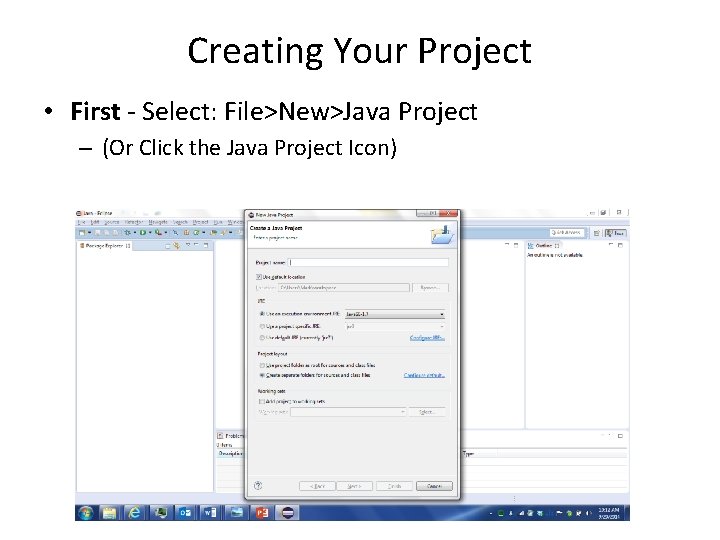Screen dimensions: 720x540
Task: Click the Finish button in dialog
Action: tap(394, 486)
